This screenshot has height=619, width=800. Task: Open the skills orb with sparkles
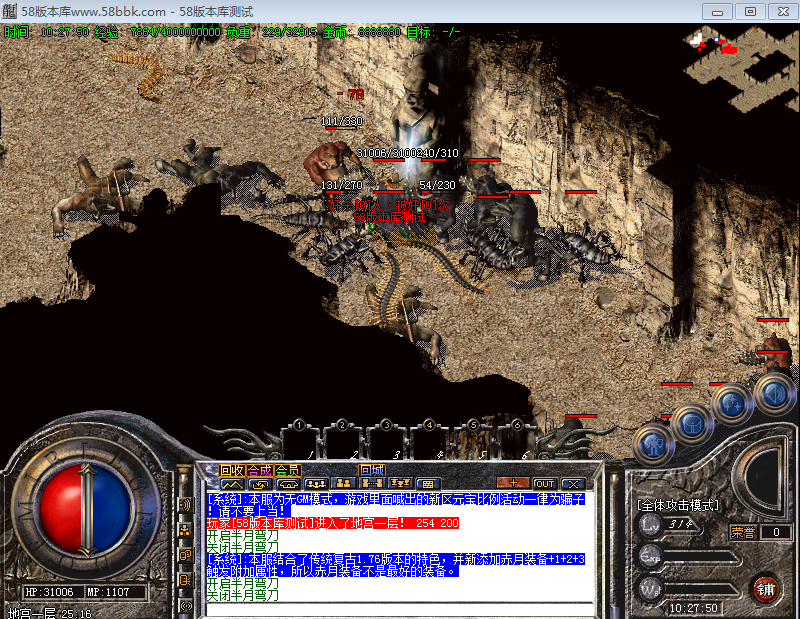pos(733,404)
